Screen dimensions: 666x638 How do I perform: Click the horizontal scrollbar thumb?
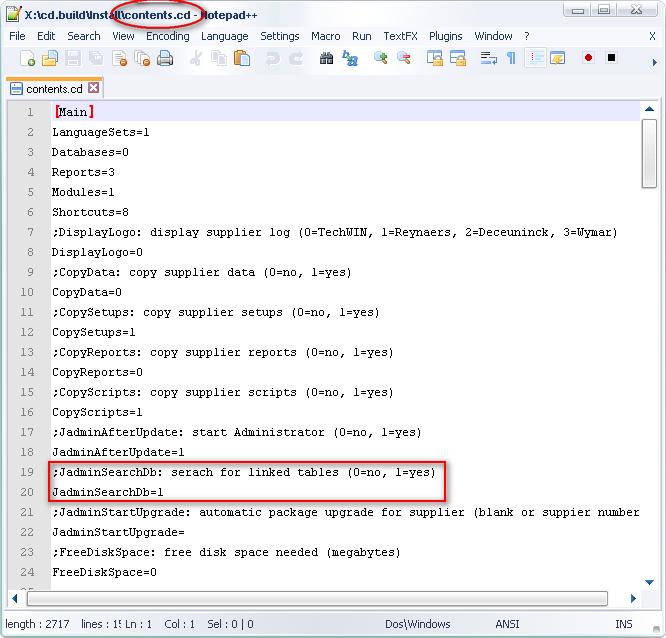(317, 598)
